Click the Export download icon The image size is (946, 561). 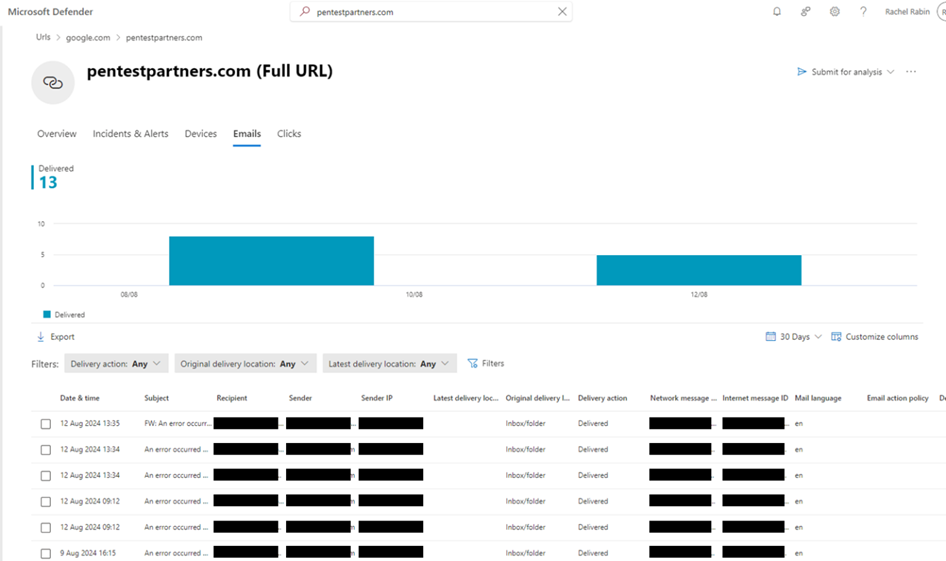[x=40, y=337]
